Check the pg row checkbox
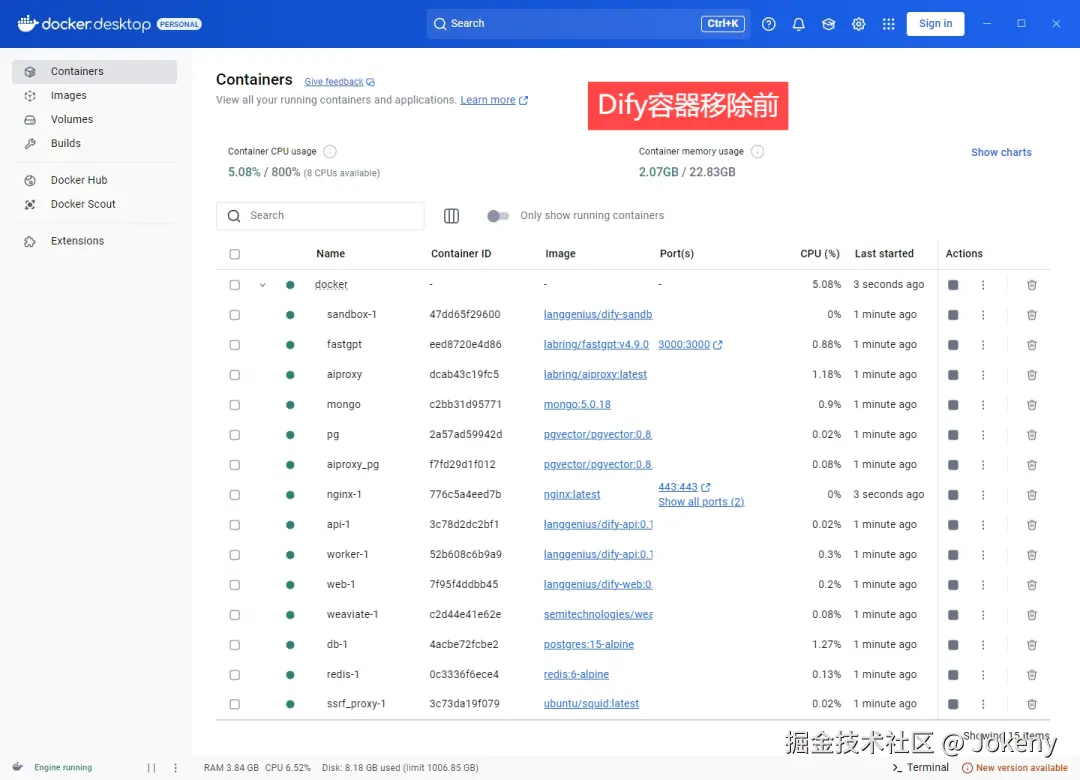Viewport: 1080px width, 780px height. click(x=235, y=435)
